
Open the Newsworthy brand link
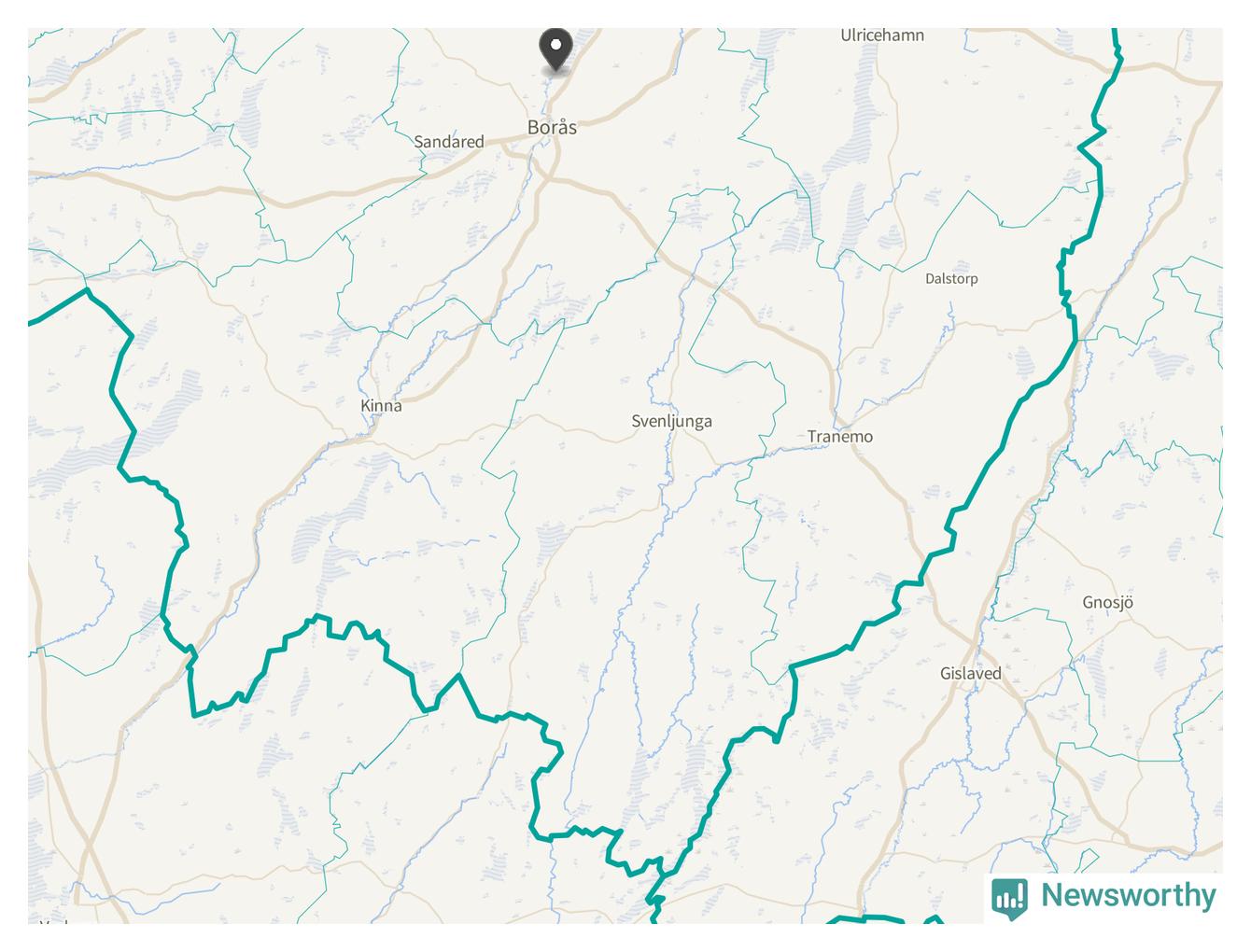coord(1104,897)
